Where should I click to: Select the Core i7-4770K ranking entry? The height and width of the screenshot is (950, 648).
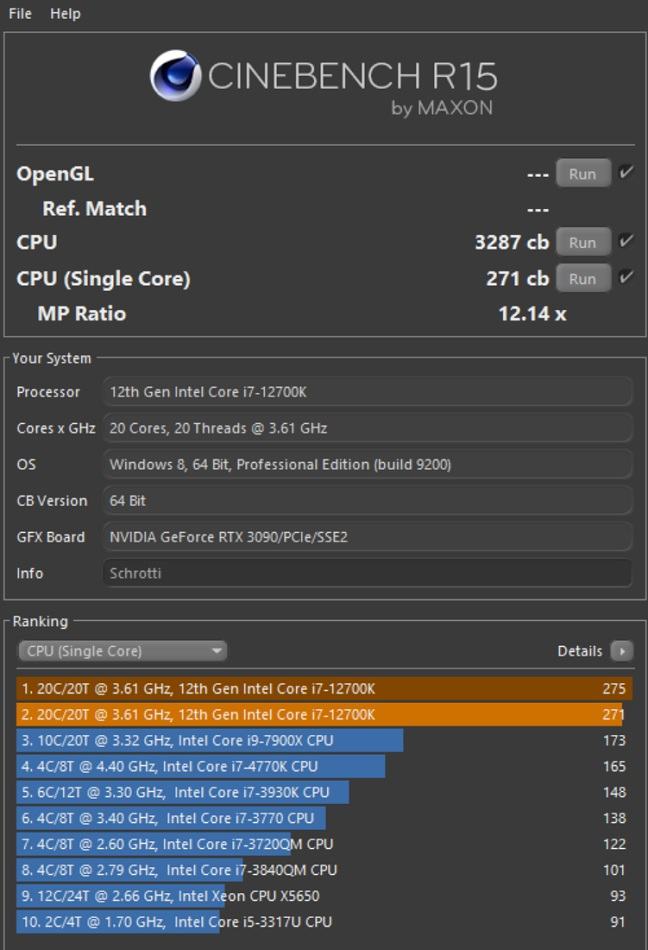(200, 766)
